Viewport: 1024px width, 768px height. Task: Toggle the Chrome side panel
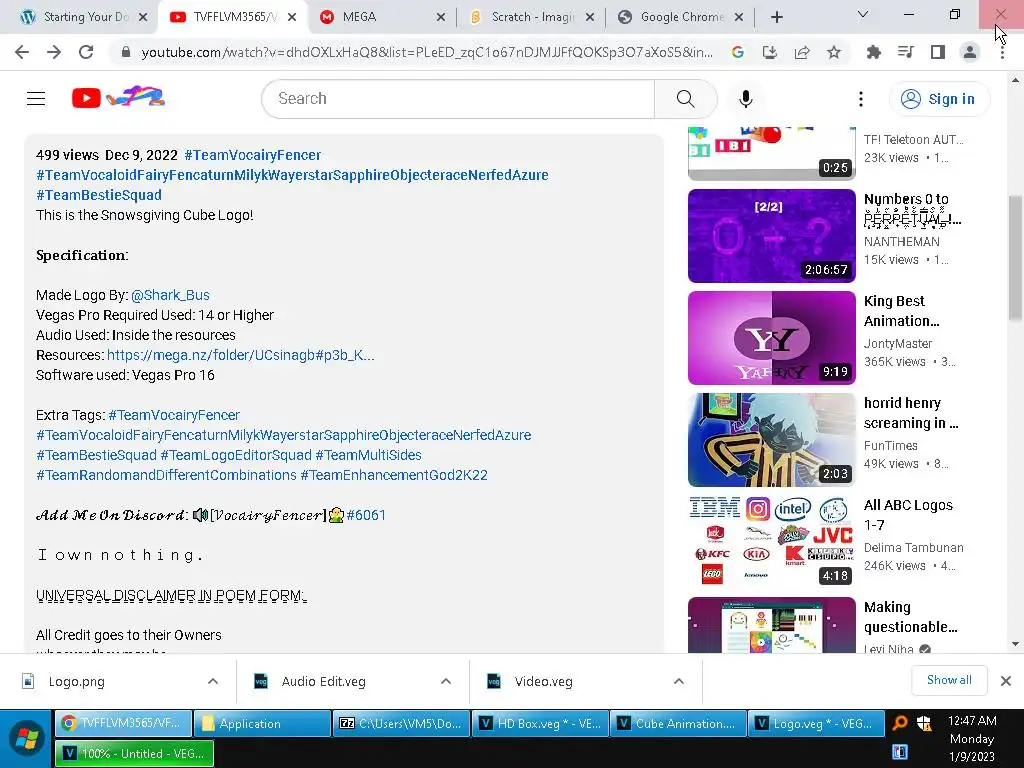click(938, 52)
